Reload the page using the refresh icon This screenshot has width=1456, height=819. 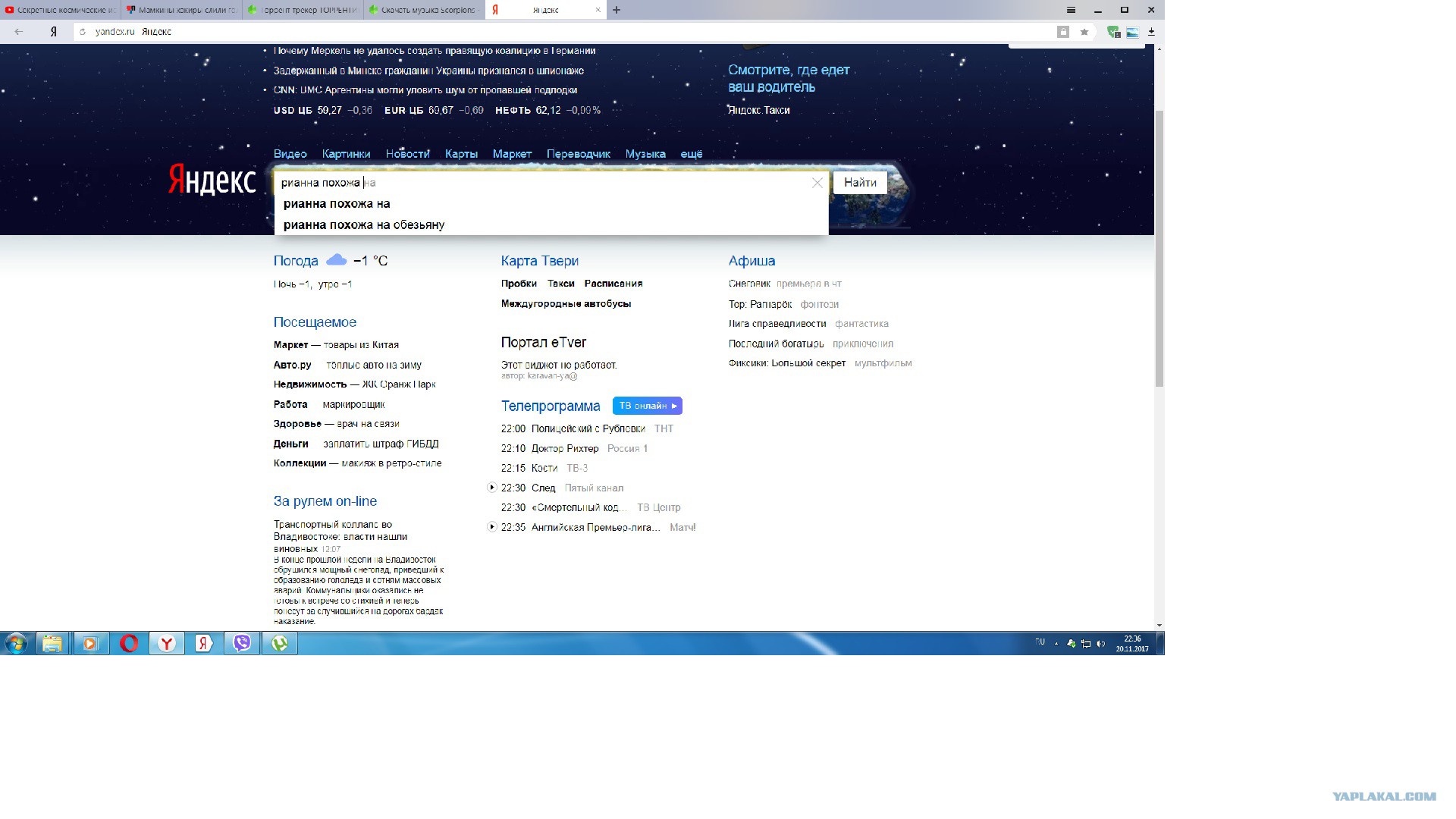click(83, 32)
